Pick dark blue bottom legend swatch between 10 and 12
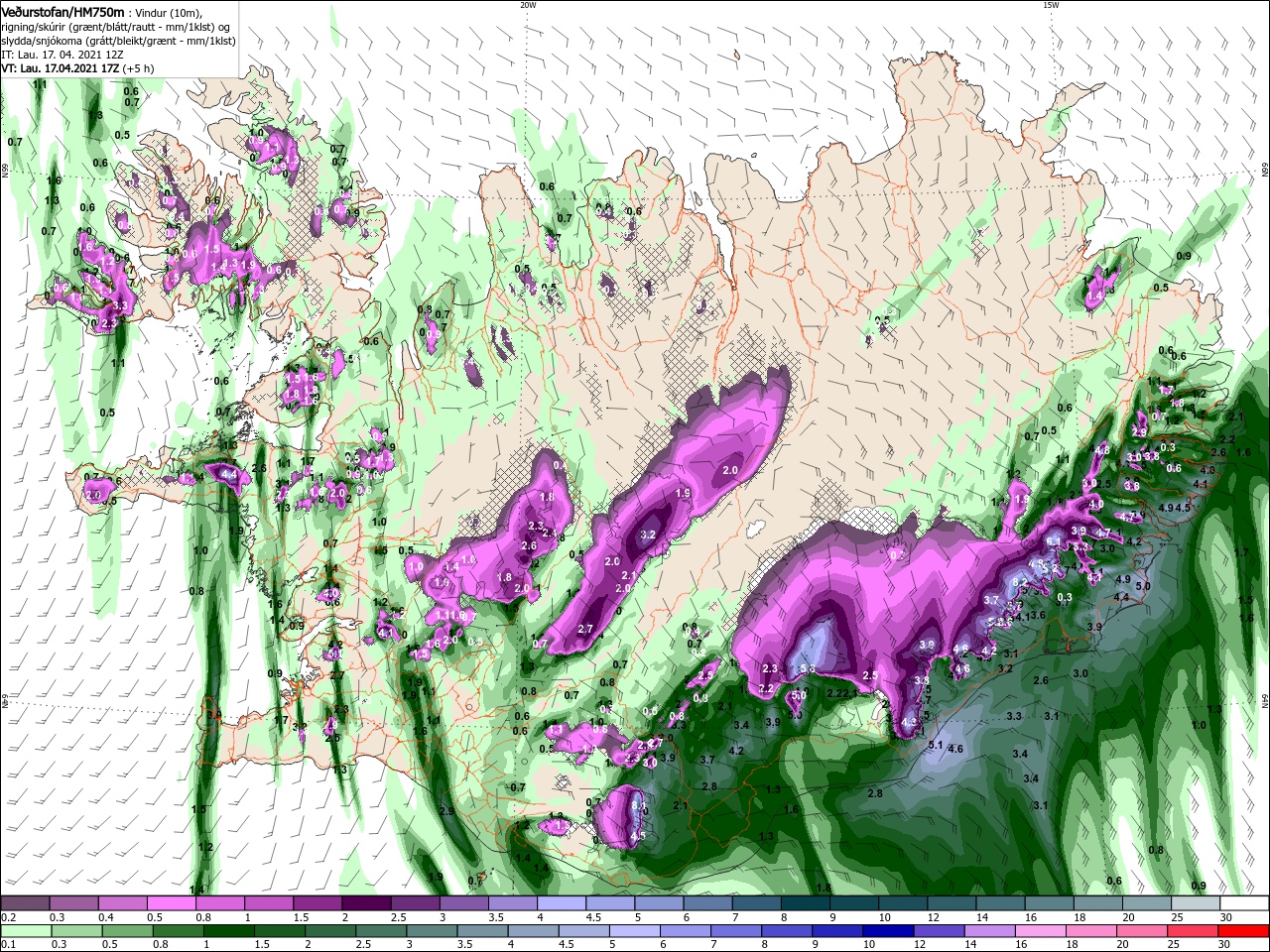Image resolution: width=1270 pixels, height=952 pixels. point(889,931)
